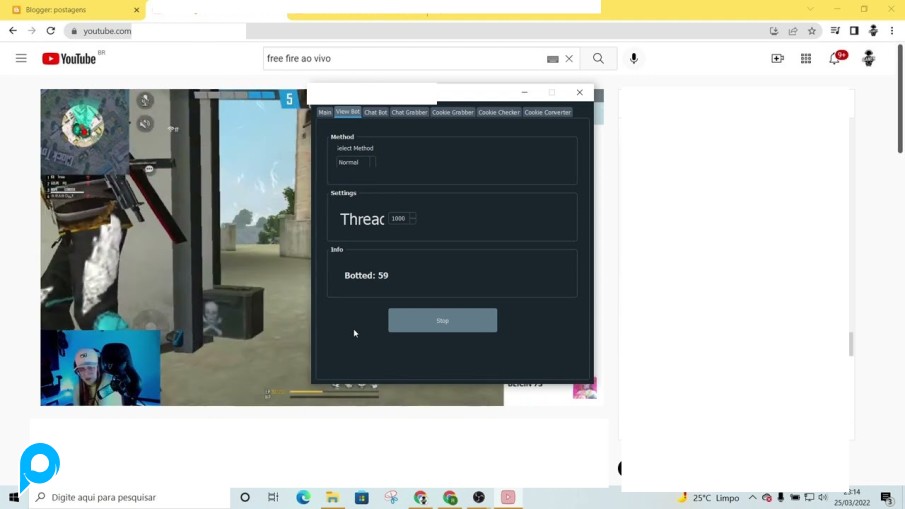This screenshot has width=905, height=509.
Task: Open the YouTube apps grid
Action: coord(806,59)
